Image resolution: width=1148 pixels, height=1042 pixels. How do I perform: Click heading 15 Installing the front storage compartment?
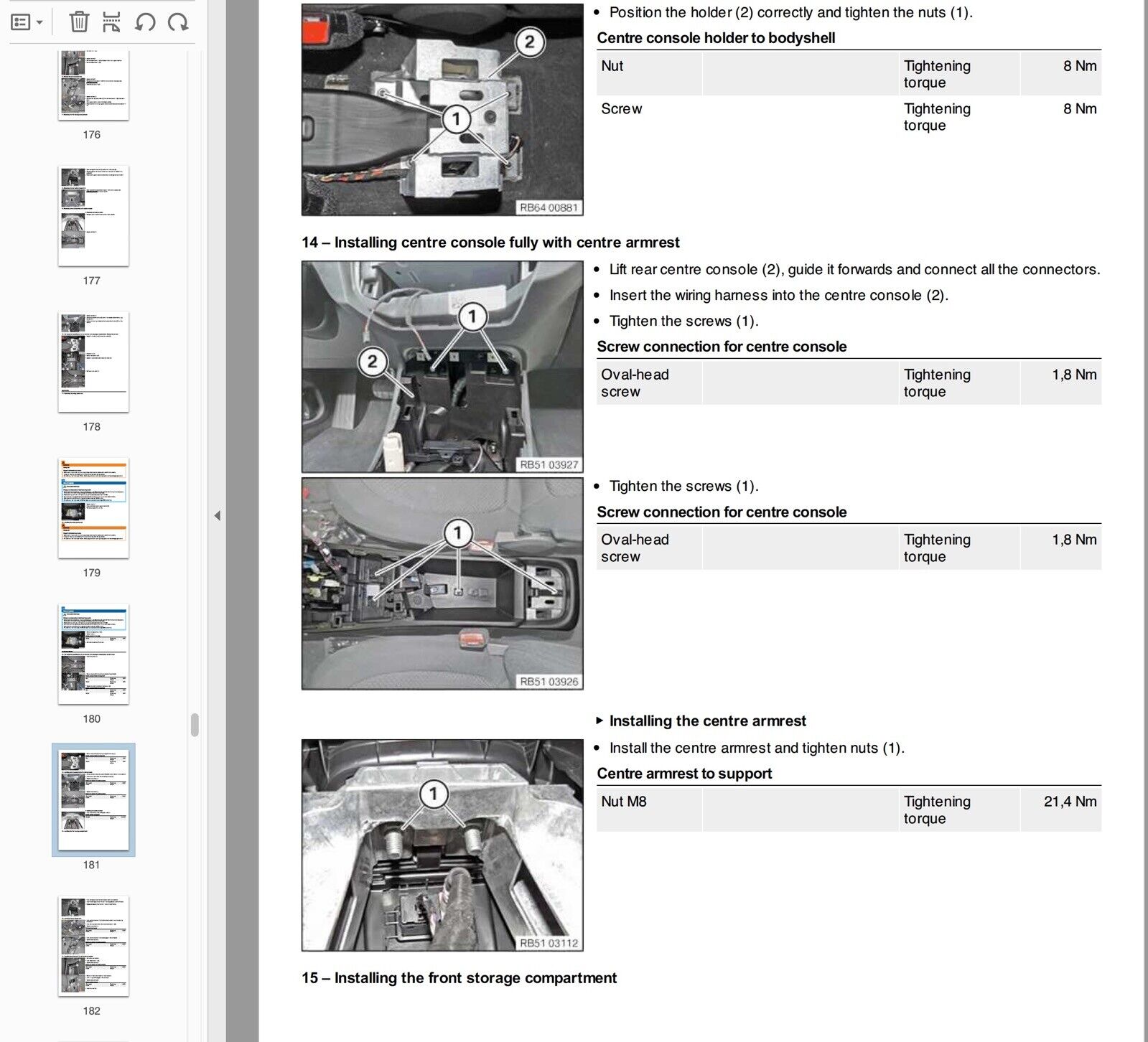pyautogui.click(x=459, y=978)
